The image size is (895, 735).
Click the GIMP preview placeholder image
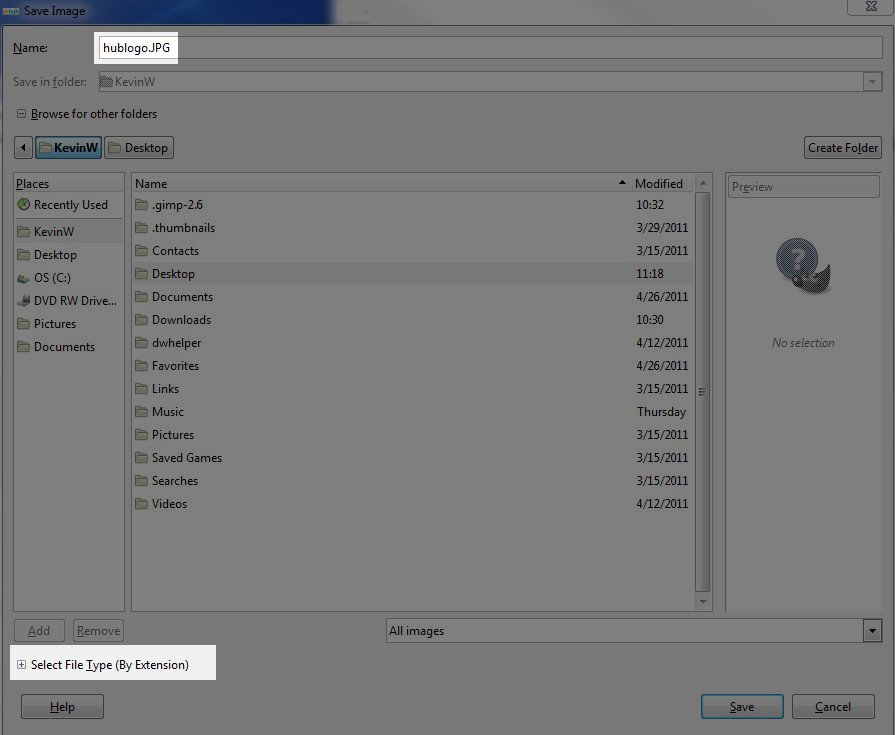(x=803, y=266)
